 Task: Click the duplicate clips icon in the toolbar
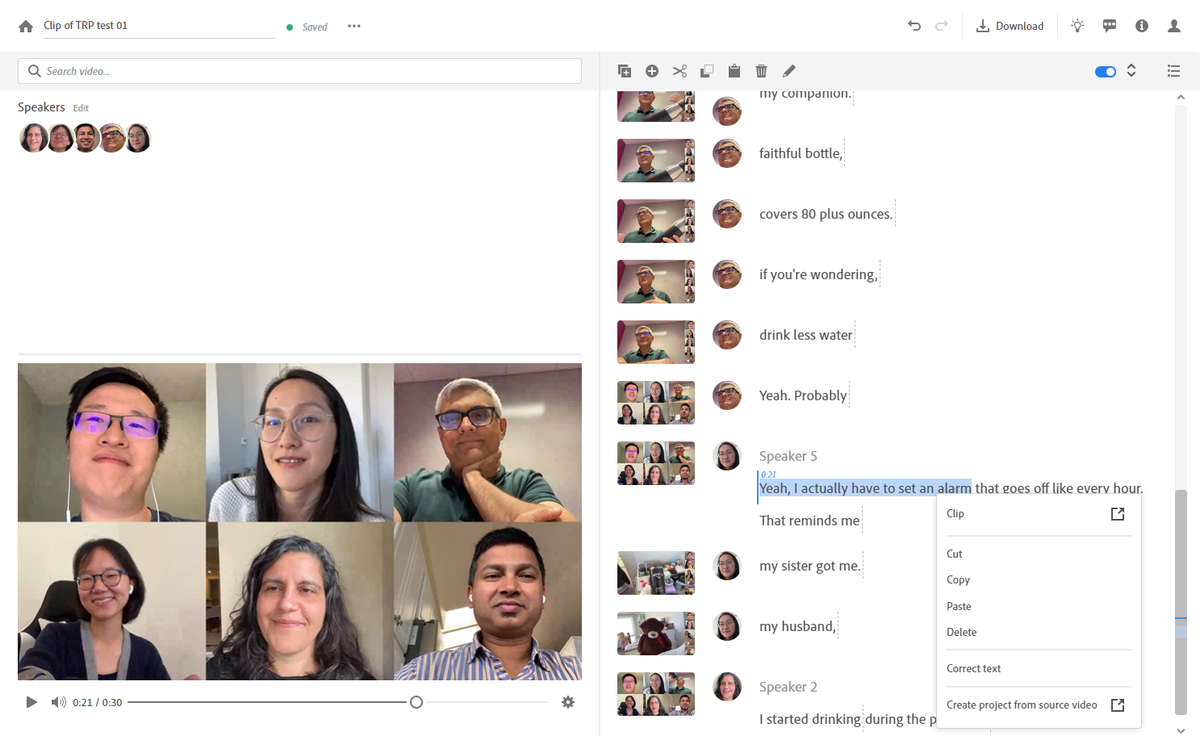pyautogui.click(x=624, y=71)
